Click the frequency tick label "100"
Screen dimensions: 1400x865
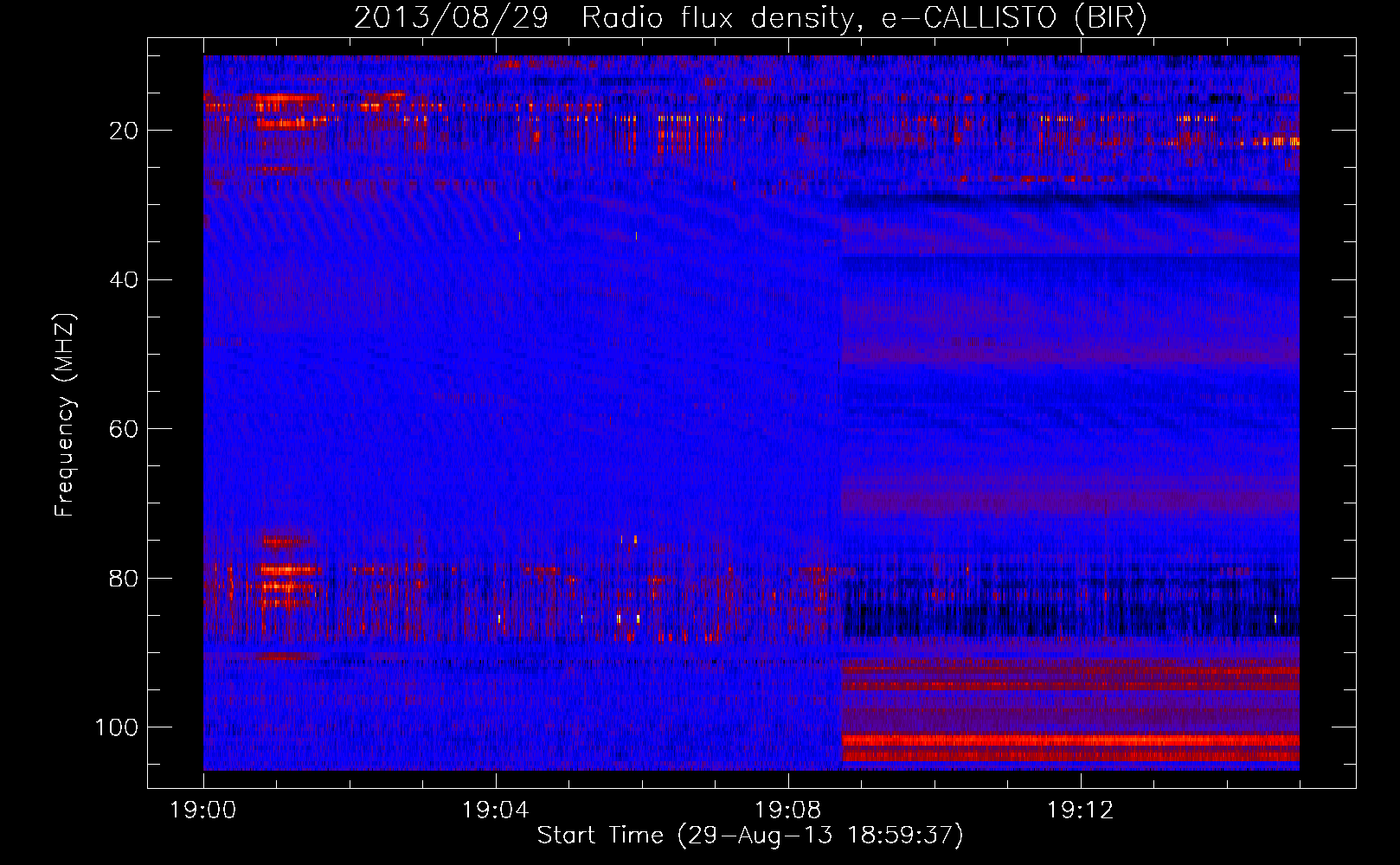click(x=117, y=727)
